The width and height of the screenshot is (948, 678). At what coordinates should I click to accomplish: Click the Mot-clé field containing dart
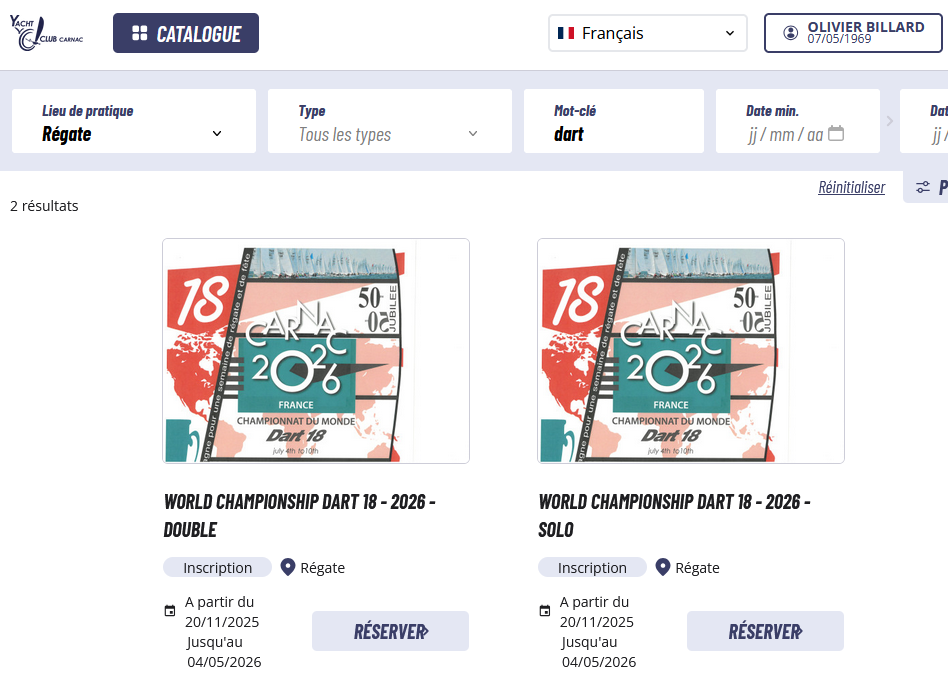click(613, 134)
